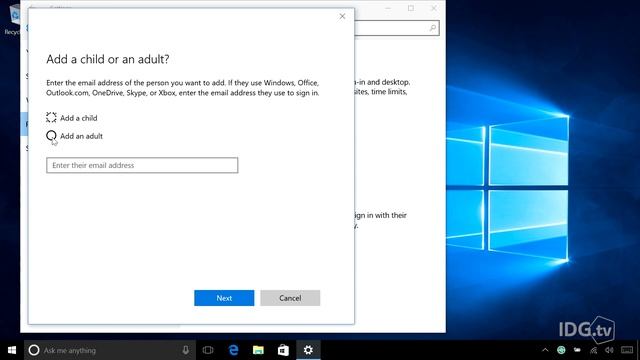Close the Settings window behind the dialog
The width and height of the screenshot is (640, 360).
pyautogui.click(x=434, y=8)
